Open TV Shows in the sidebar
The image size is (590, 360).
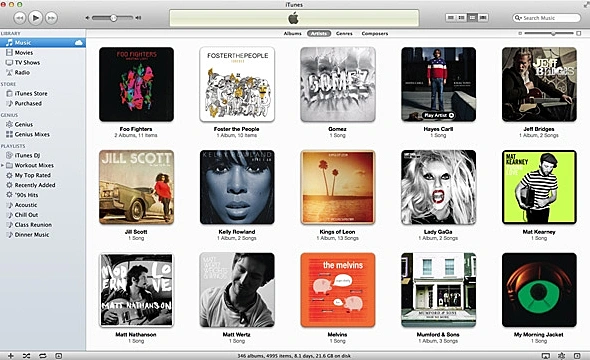tap(27, 62)
